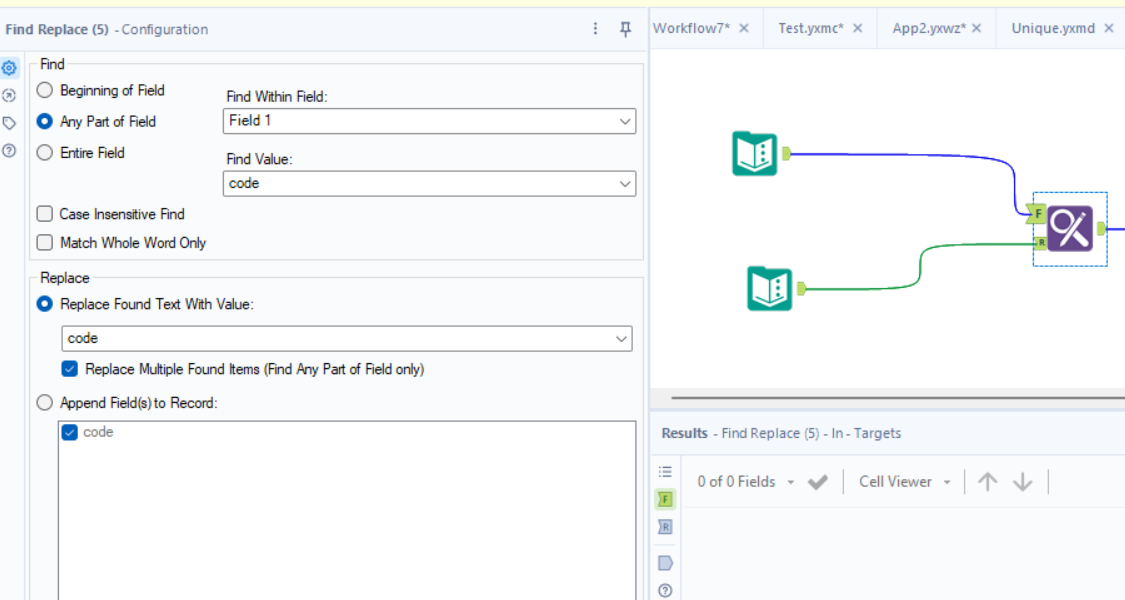This screenshot has width=1125, height=600.
Task: Enable Case Insensitive Find
Action: 44,214
